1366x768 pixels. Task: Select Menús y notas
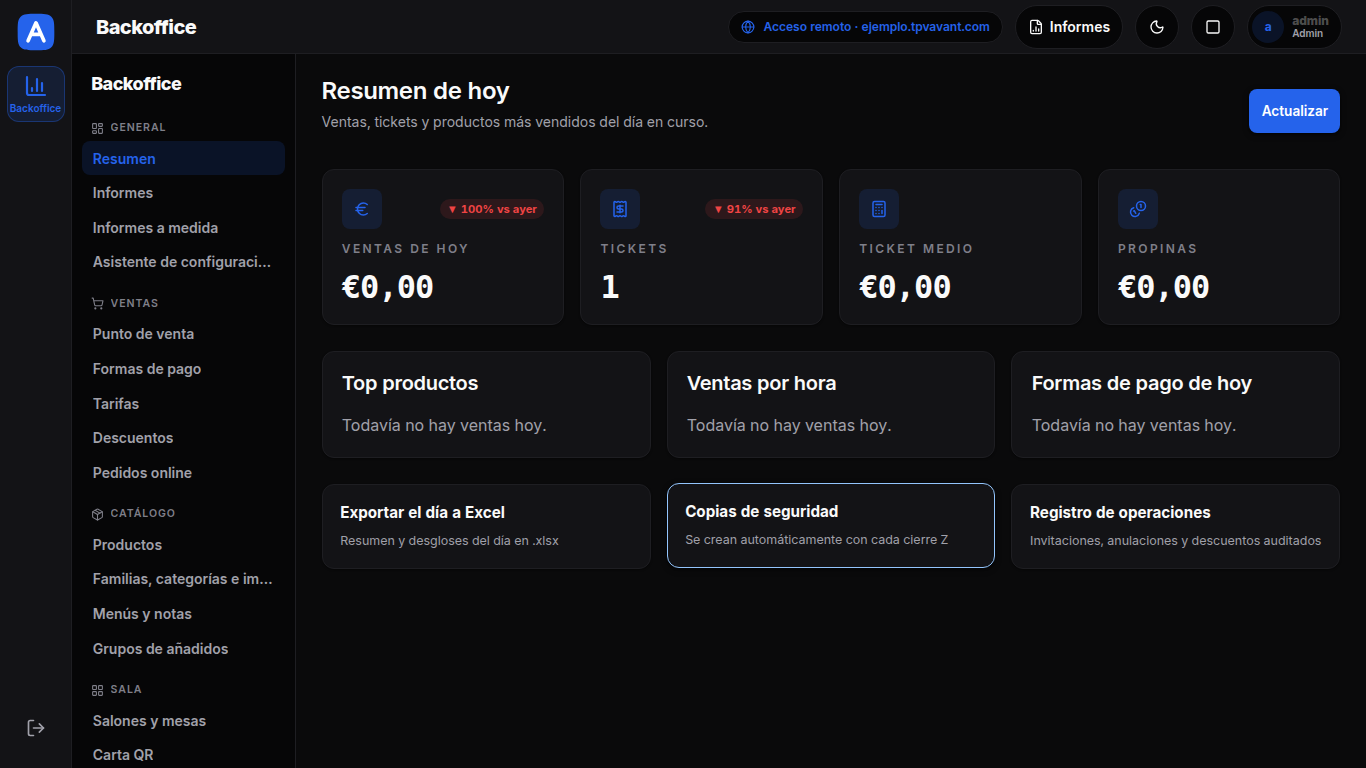(x=184, y=614)
